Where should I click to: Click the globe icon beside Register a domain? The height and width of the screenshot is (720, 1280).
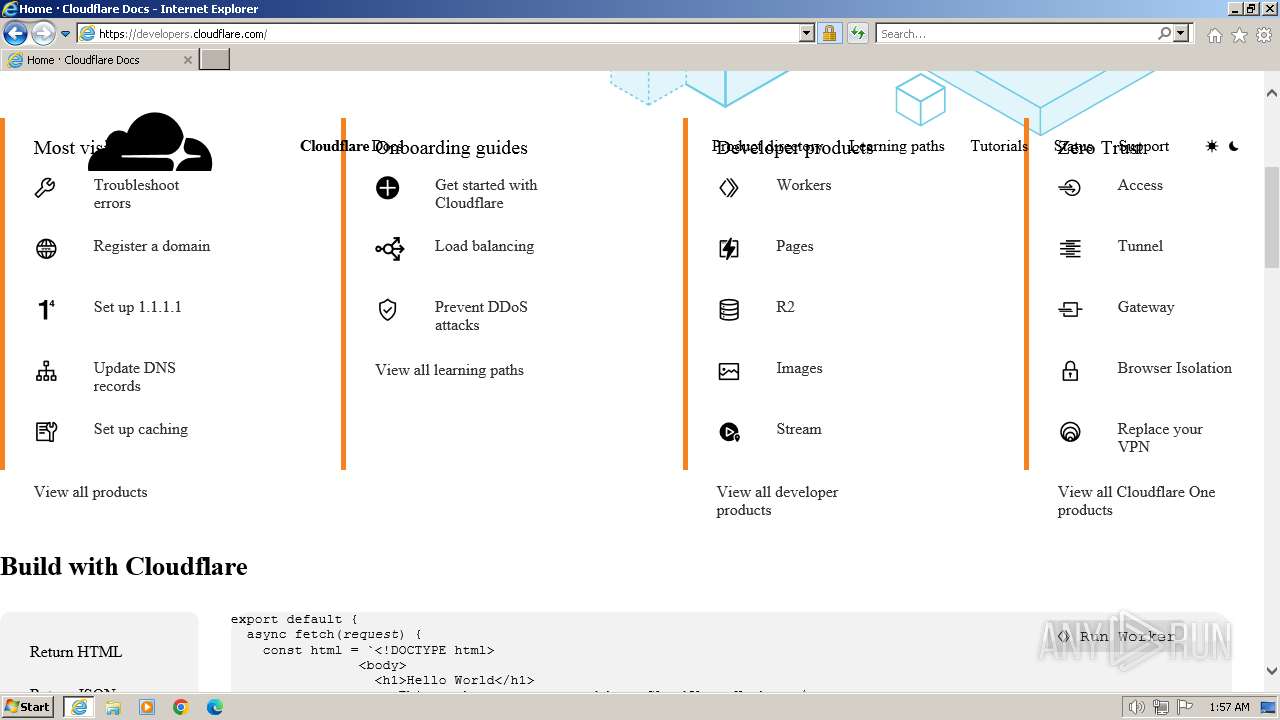click(46, 249)
